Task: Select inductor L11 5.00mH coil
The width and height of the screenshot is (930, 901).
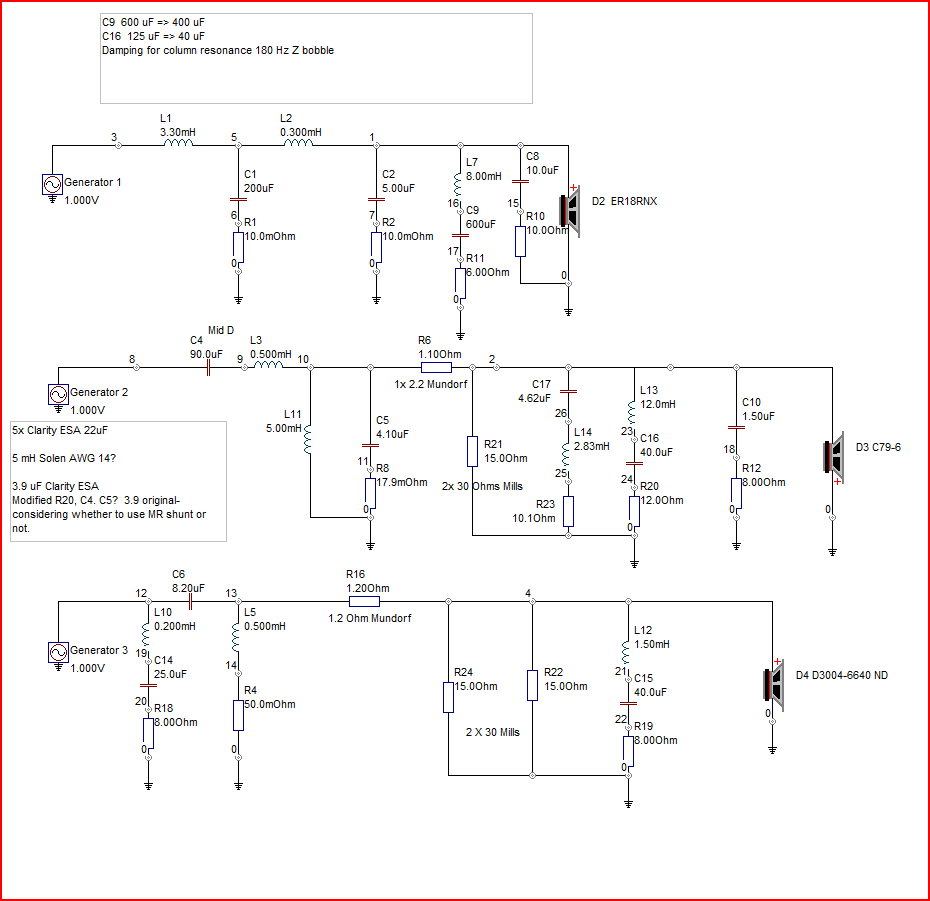Action: (308, 440)
